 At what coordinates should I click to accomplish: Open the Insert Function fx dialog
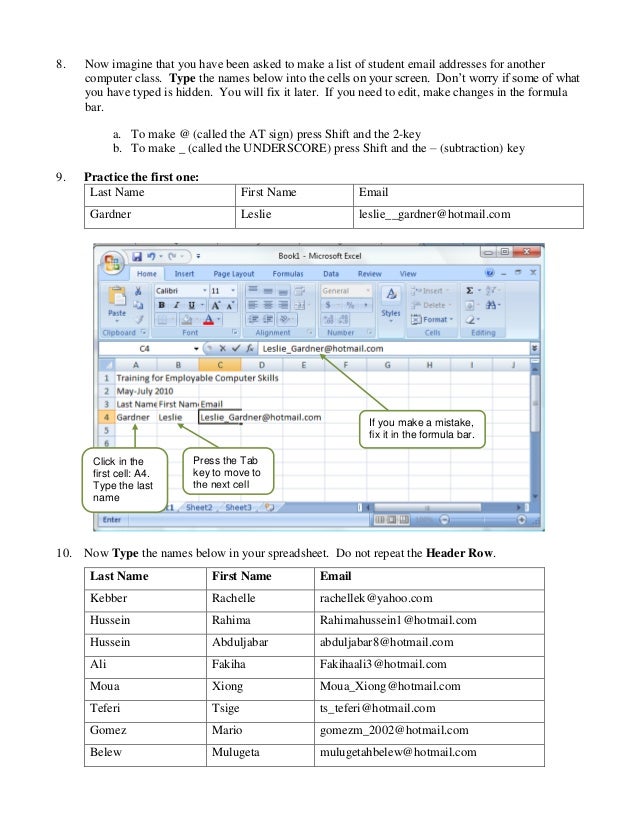(x=250, y=348)
